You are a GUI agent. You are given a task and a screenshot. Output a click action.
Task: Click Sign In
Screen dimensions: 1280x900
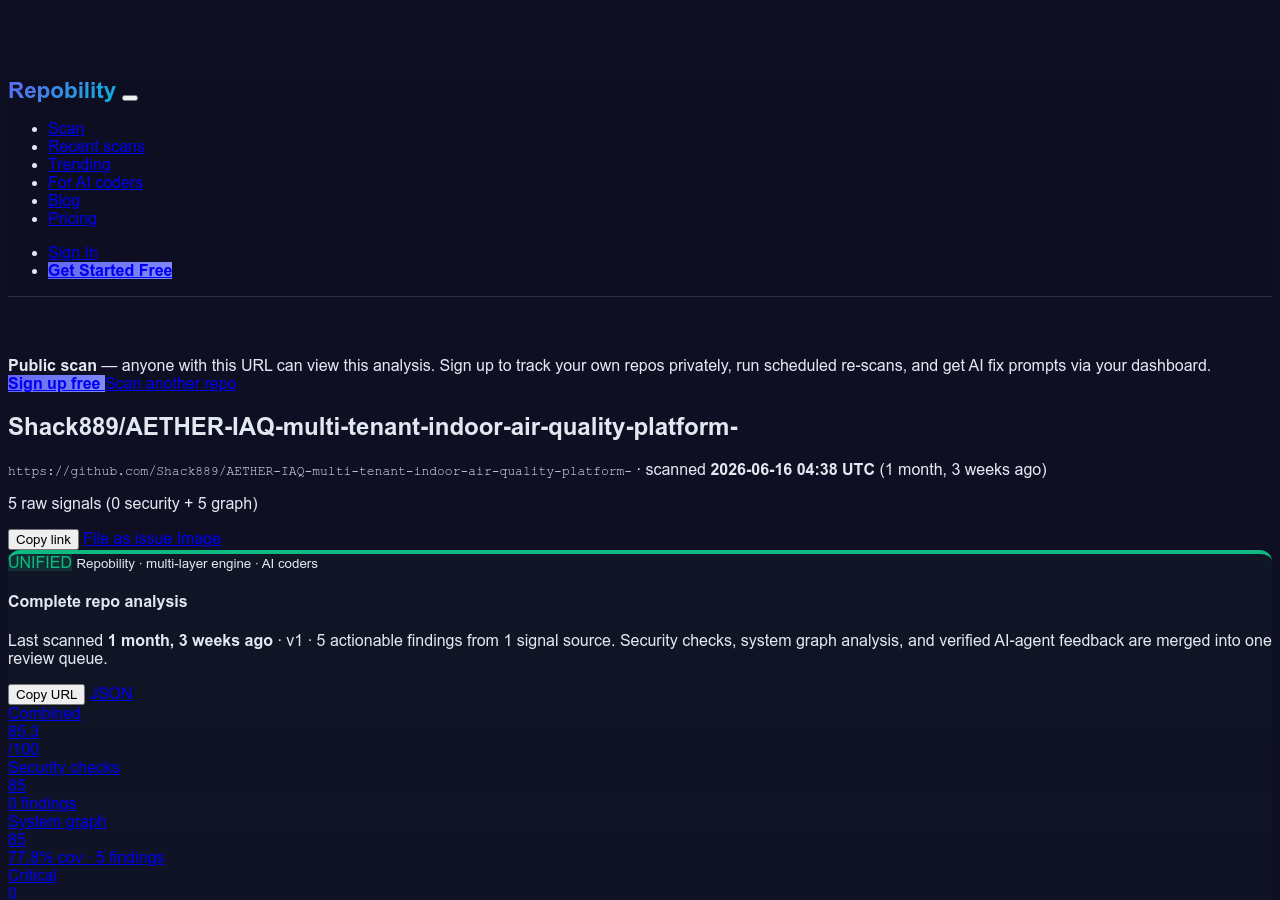click(x=73, y=252)
